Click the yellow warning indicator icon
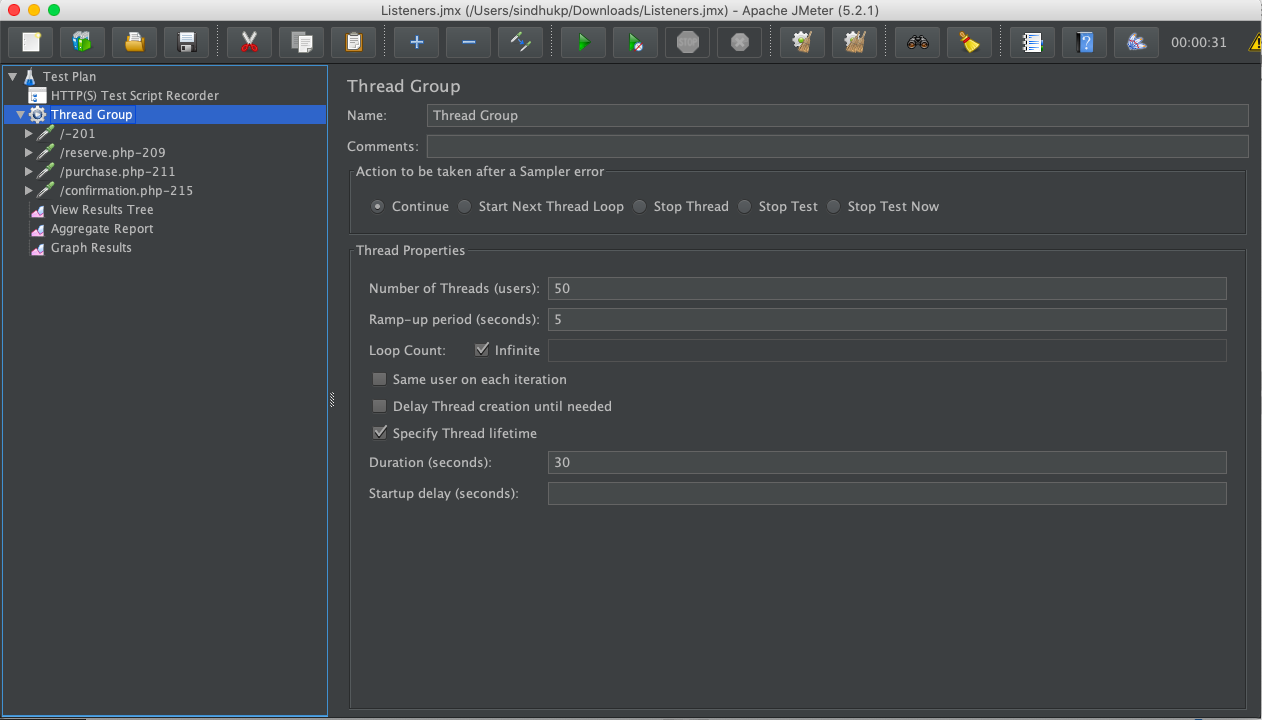 click(x=1256, y=43)
